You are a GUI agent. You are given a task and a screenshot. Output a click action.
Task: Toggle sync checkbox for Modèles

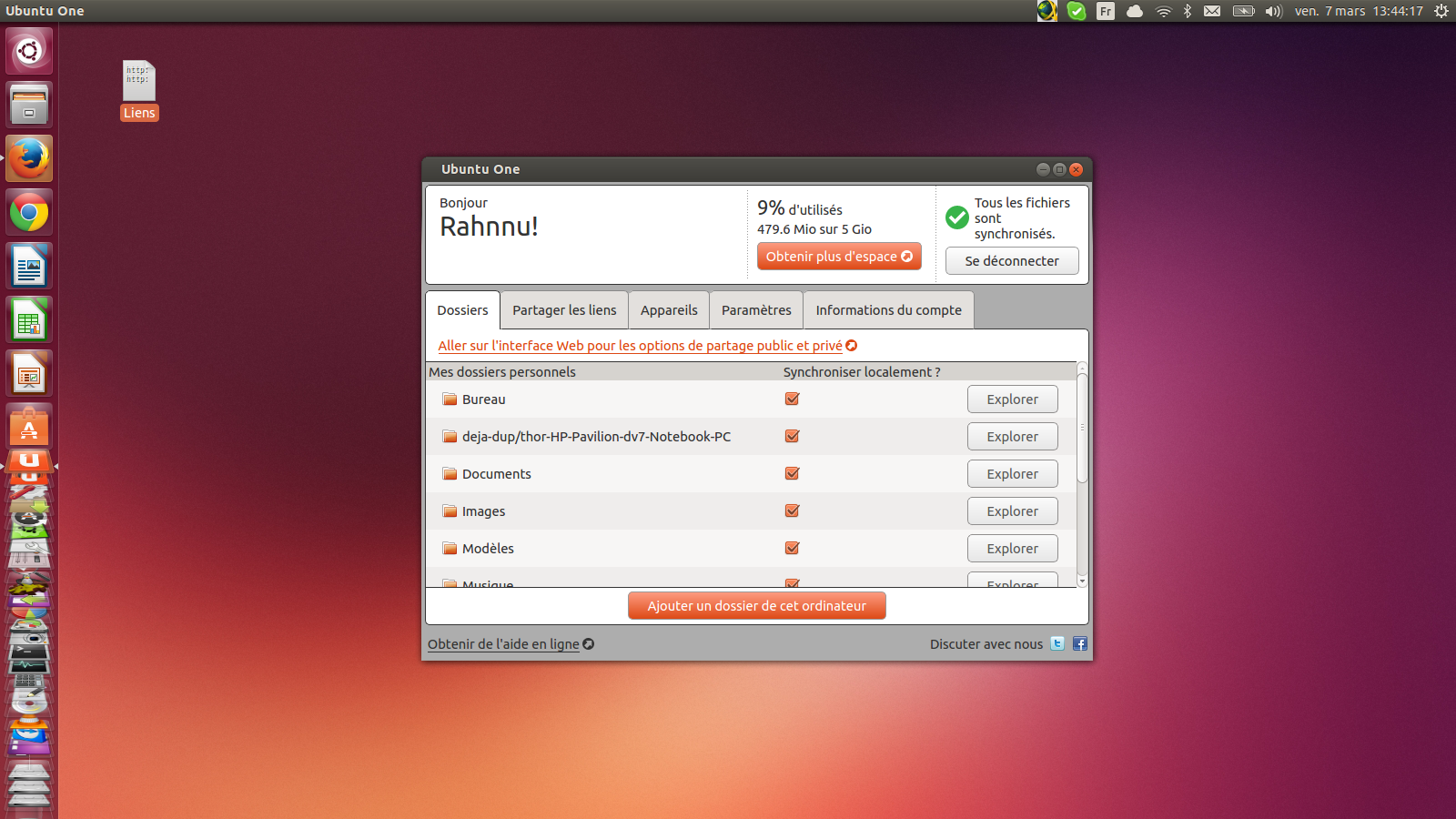793,548
